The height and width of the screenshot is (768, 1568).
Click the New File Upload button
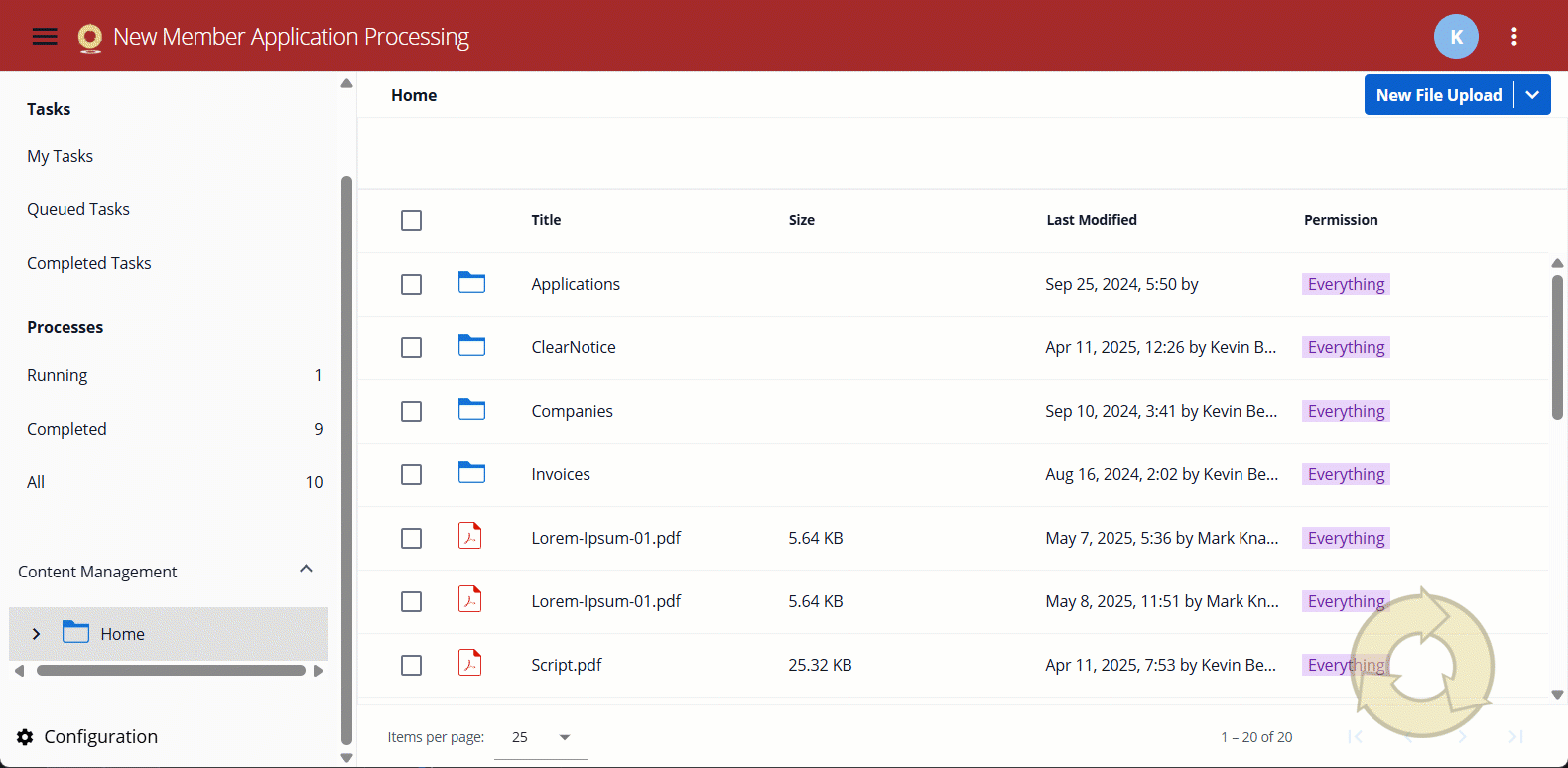pos(1439,95)
